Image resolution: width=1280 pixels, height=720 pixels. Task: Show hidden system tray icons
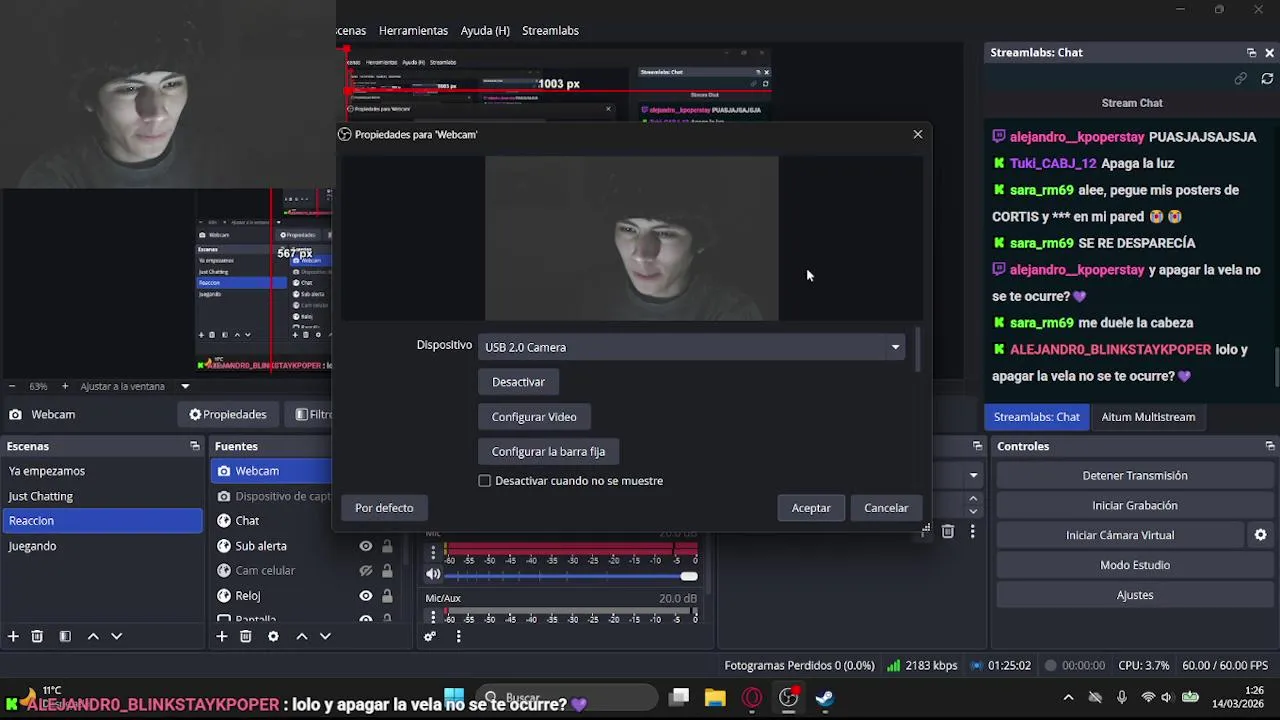(x=1068, y=698)
